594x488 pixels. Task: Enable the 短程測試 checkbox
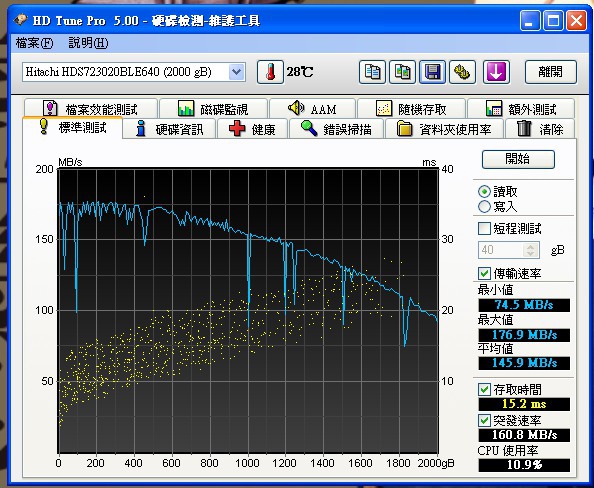484,228
